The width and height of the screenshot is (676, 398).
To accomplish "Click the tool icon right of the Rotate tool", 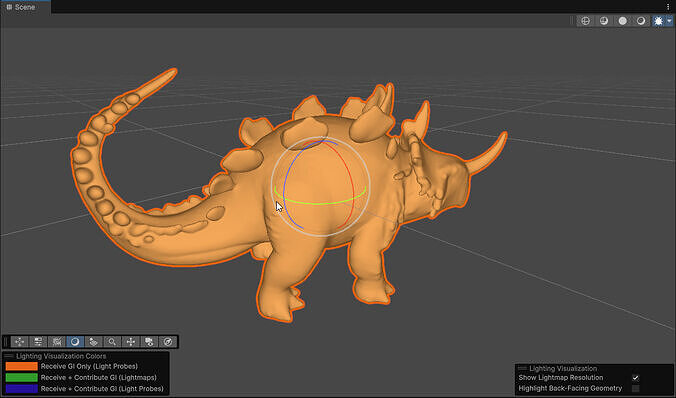I will click(x=94, y=342).
